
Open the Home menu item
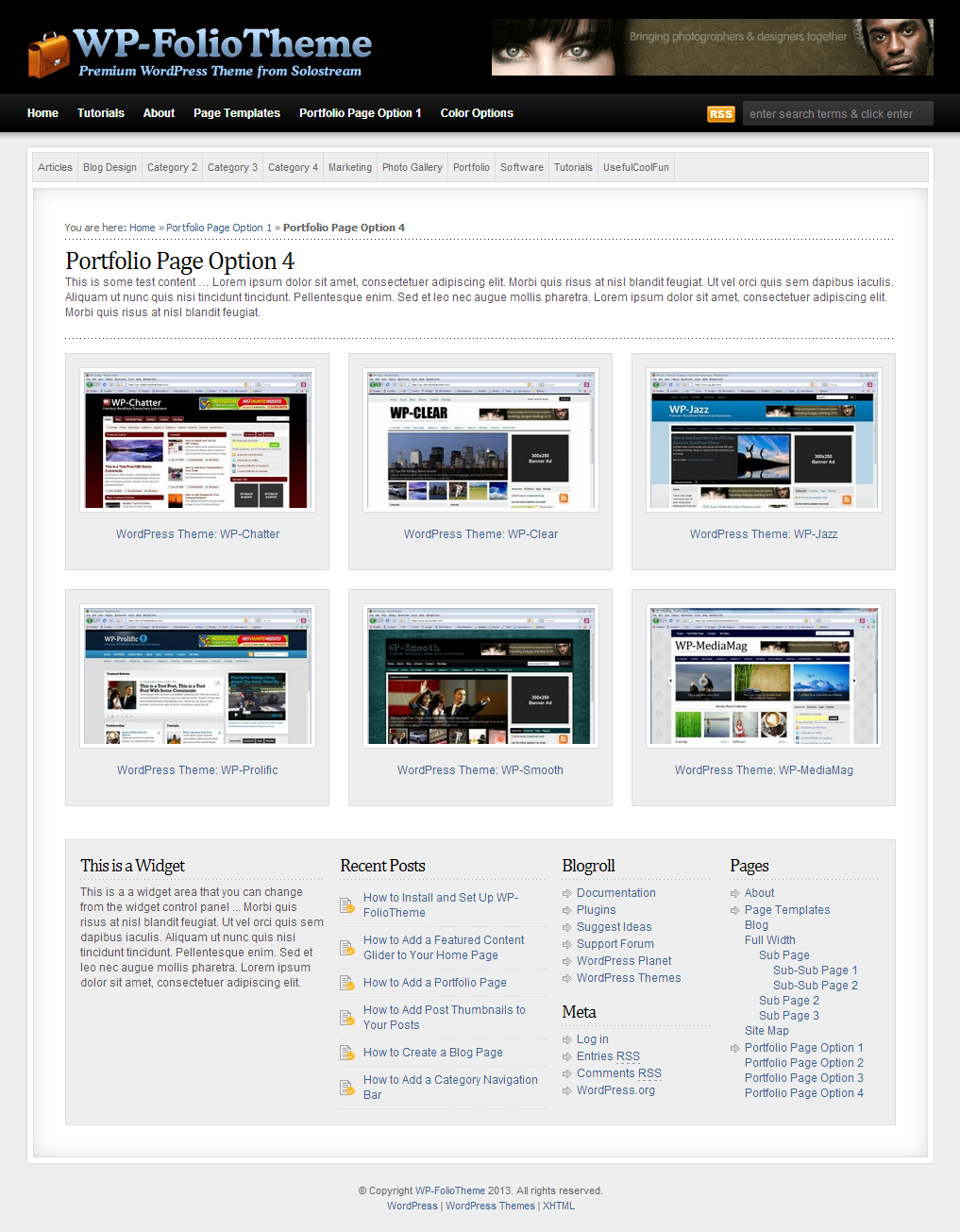[x=42, y=113]
